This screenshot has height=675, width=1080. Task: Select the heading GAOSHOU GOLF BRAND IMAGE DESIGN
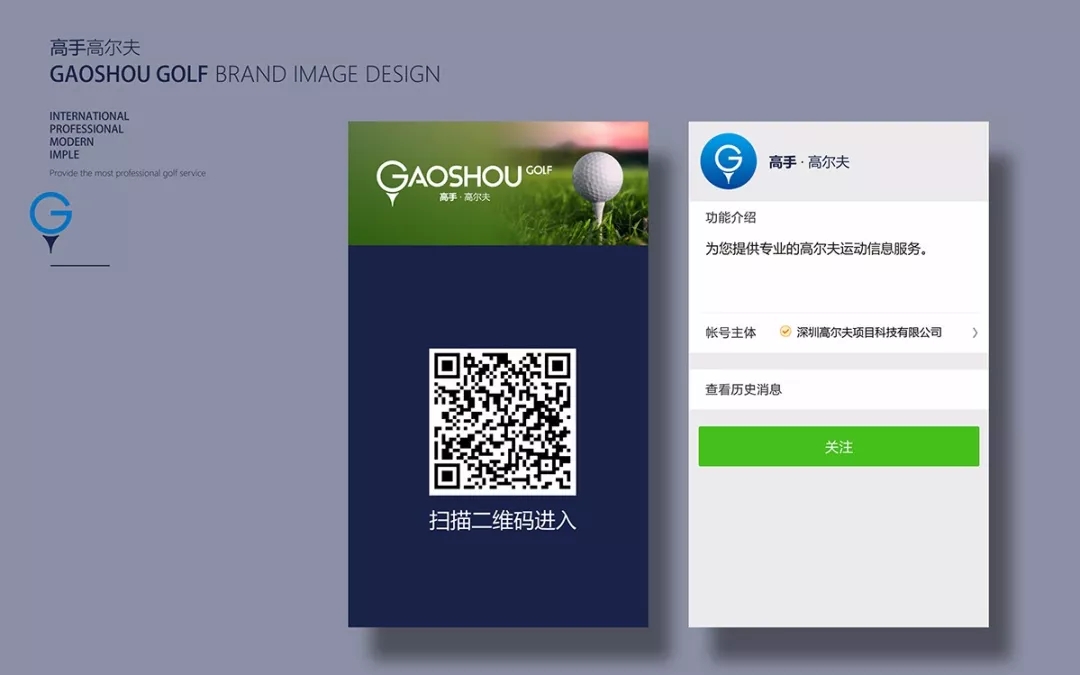tap(245, 74)
